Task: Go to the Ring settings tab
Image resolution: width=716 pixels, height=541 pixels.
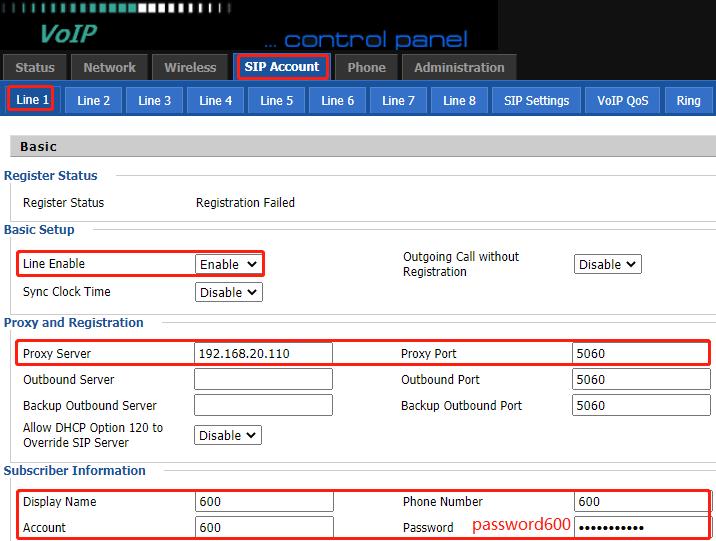Action: point(688,100)
